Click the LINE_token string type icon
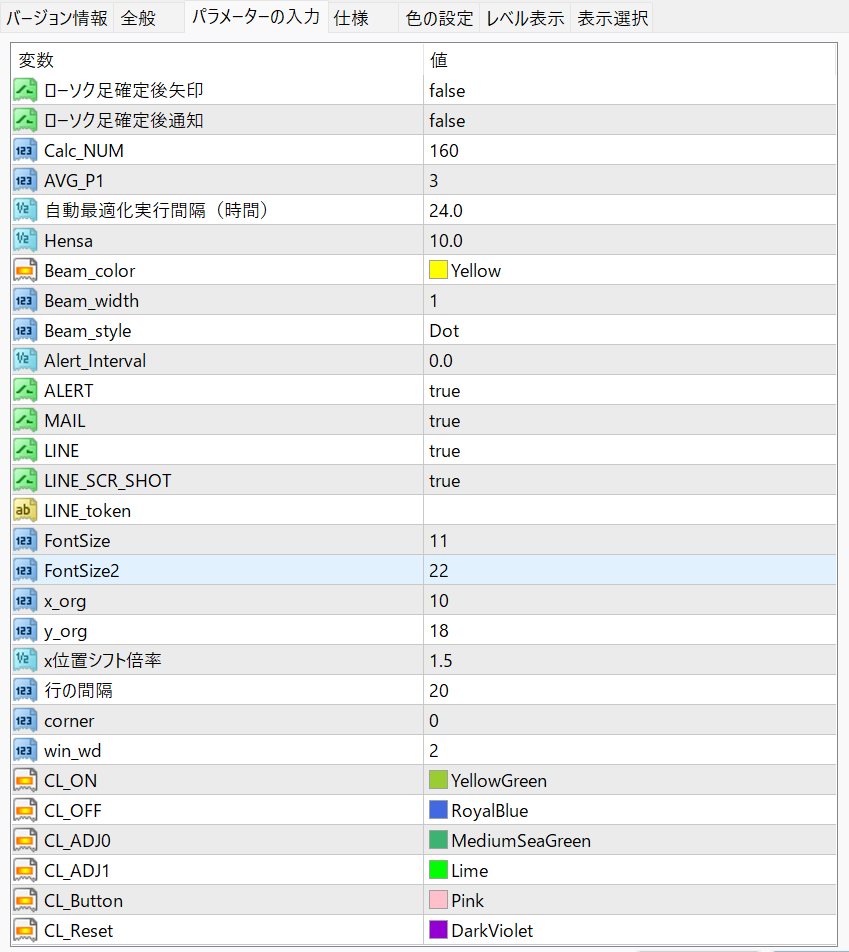 click(25, 511)
